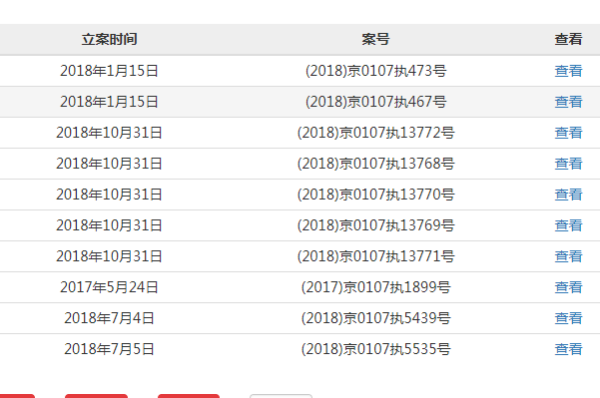Screen dimensions: 600x398
Task: Click date in the 执473号 row
Action: (109, 71)
